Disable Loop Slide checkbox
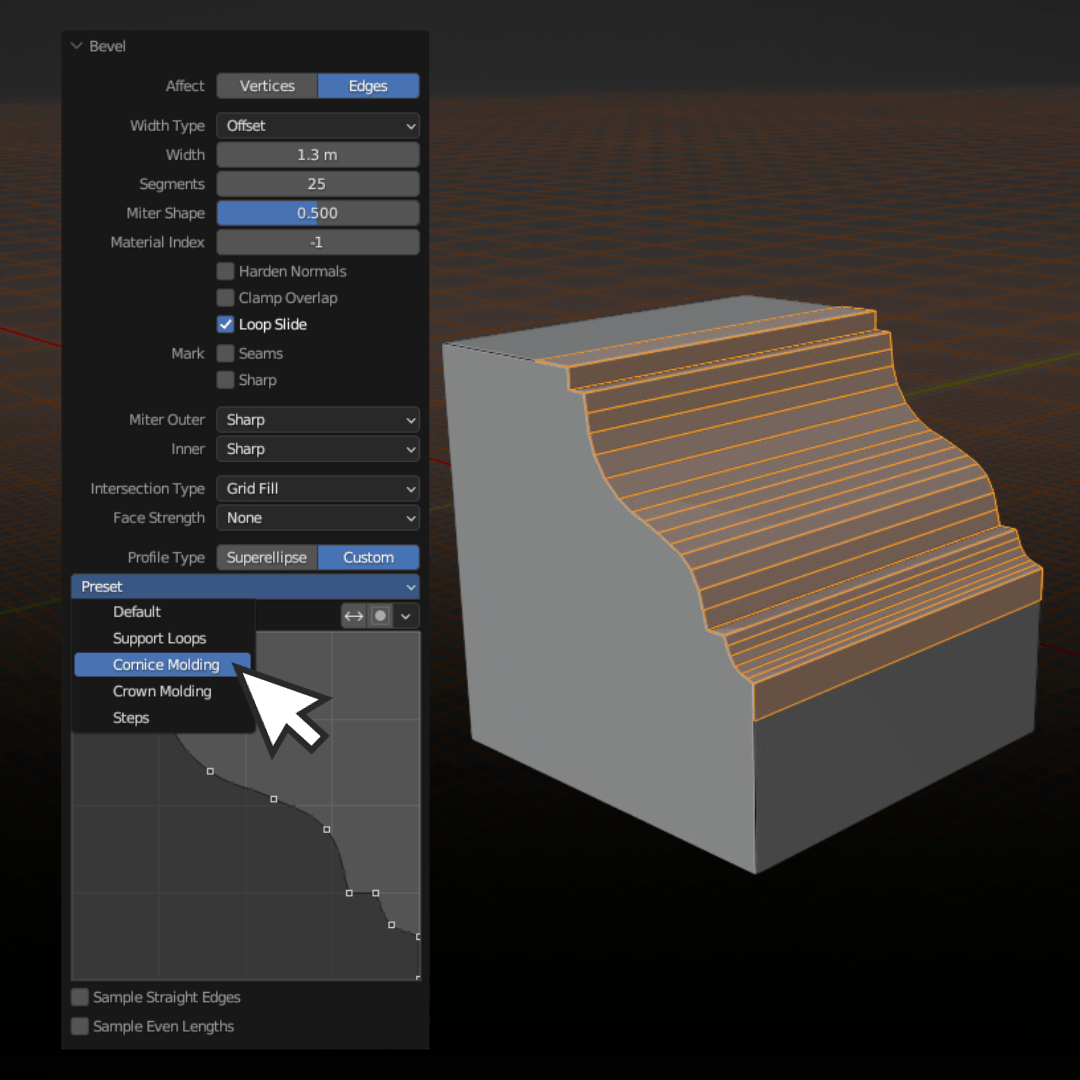Screen dimensions: 1080x1080 click(225, 324)
